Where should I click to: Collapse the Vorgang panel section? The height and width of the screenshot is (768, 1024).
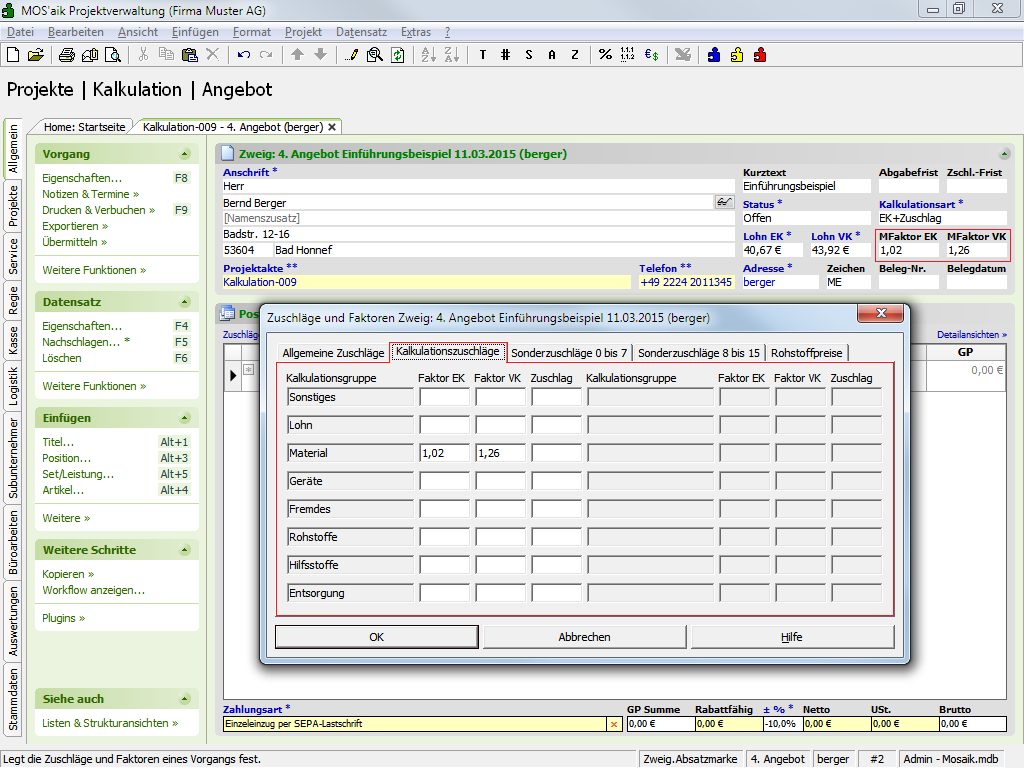[184, 154]
